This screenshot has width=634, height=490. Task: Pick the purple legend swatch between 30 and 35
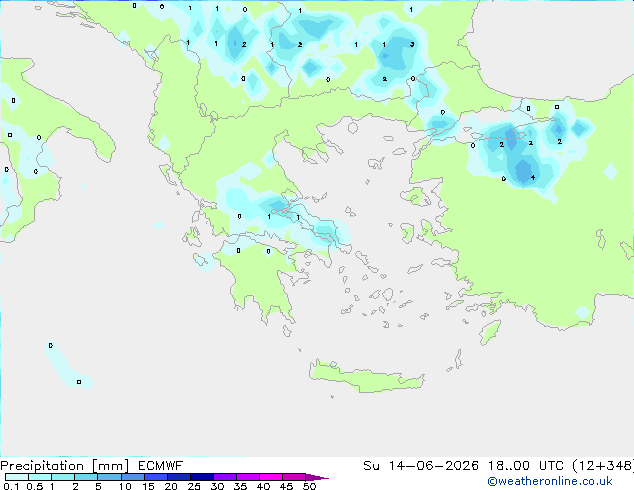click(225, 477)
